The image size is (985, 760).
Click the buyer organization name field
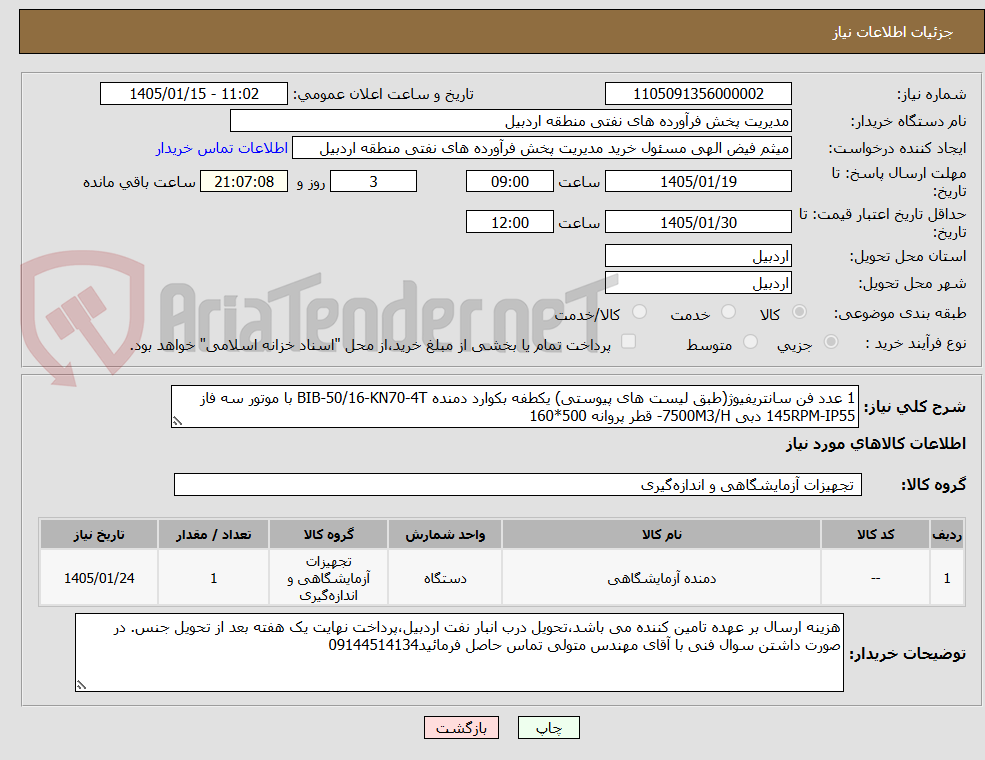(x=510, y=121)
